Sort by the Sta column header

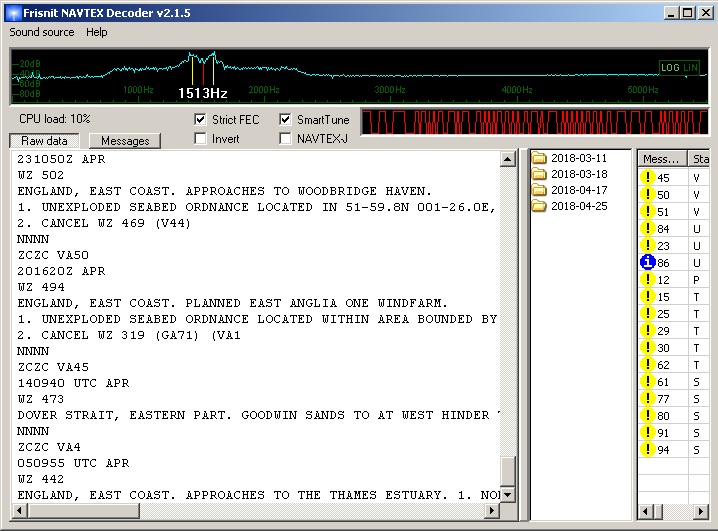coord(699,159)
